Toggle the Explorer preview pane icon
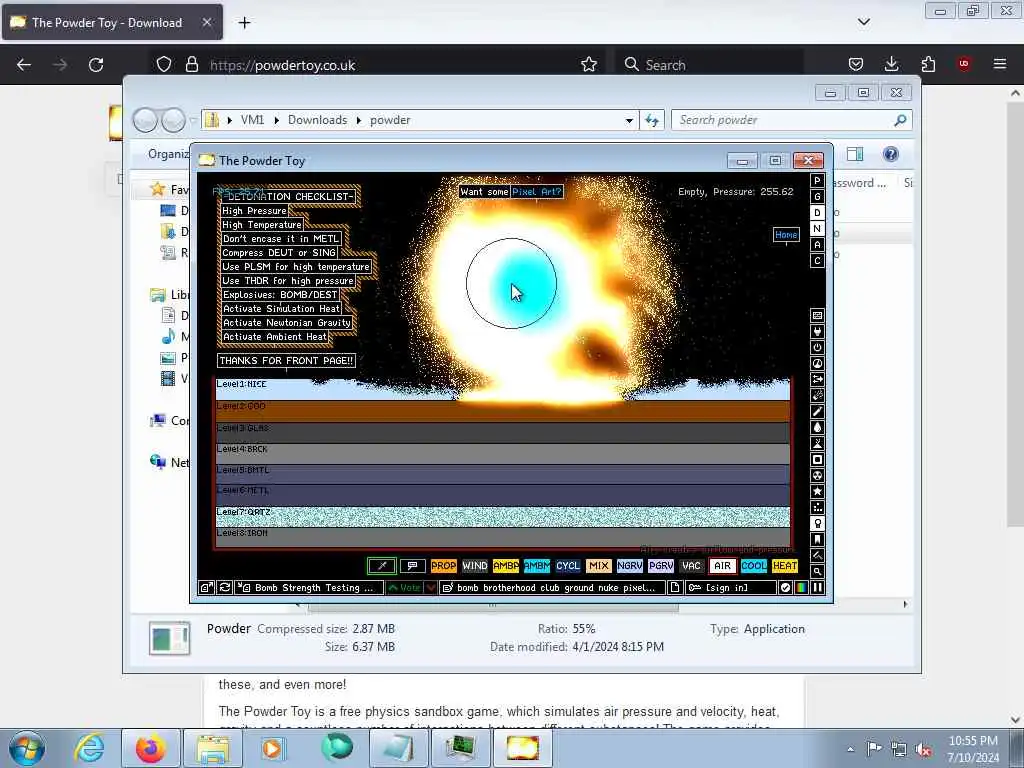This screenshot has width=1024, height=768. coord(855,154)
